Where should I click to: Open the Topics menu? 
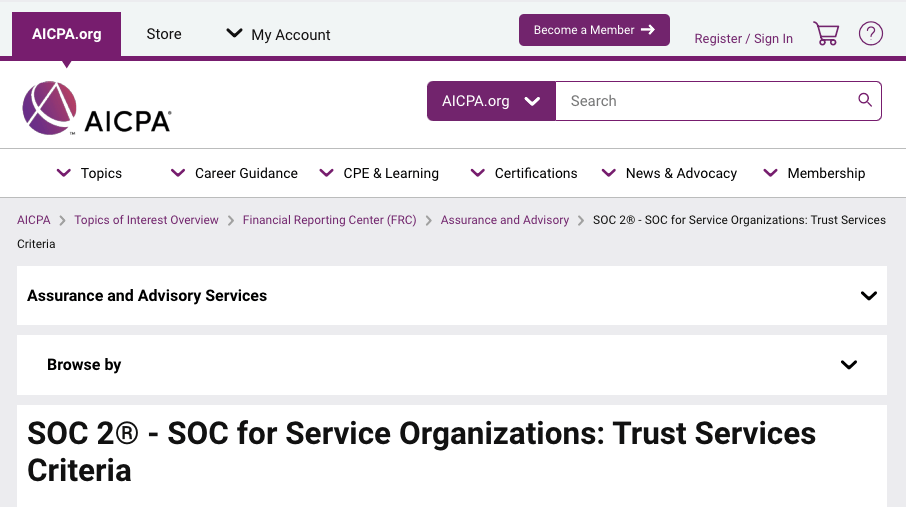point(90,173)
